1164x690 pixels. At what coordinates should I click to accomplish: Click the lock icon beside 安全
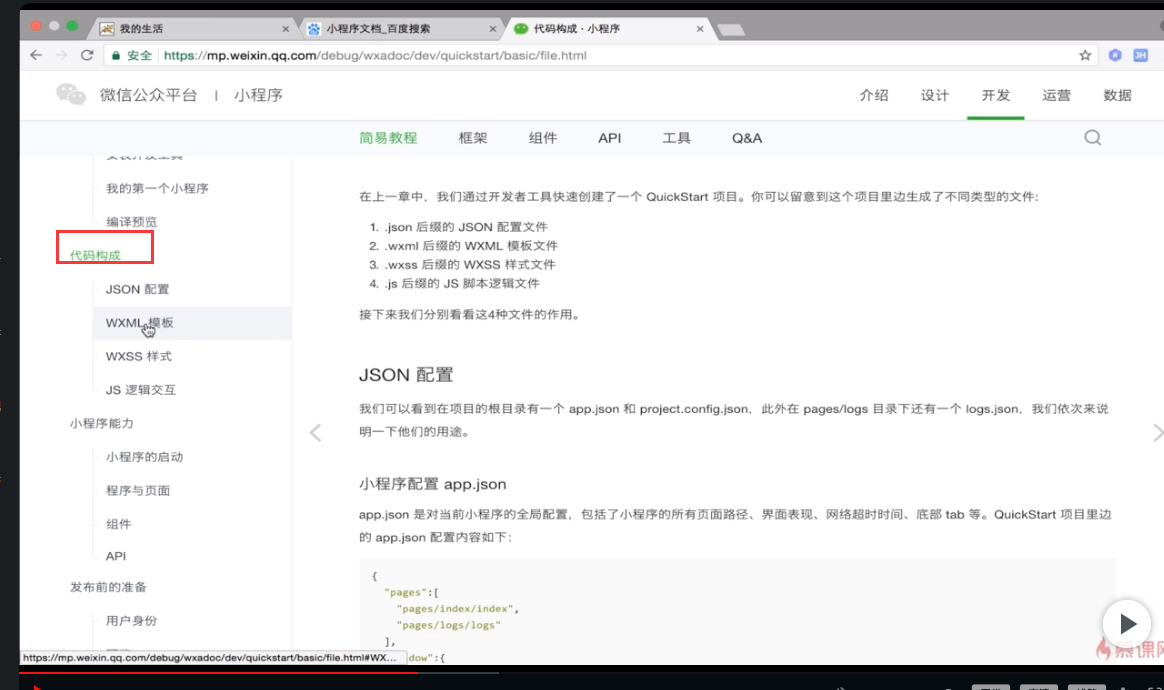(x=116, y=55)
